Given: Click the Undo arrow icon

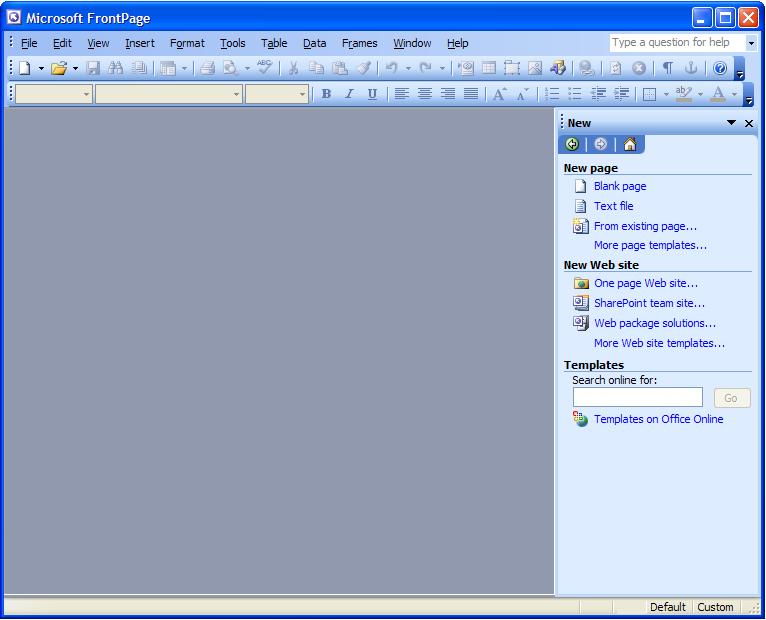Looking at the screenshot, I should pyautogui.click(x=391, y=68).
